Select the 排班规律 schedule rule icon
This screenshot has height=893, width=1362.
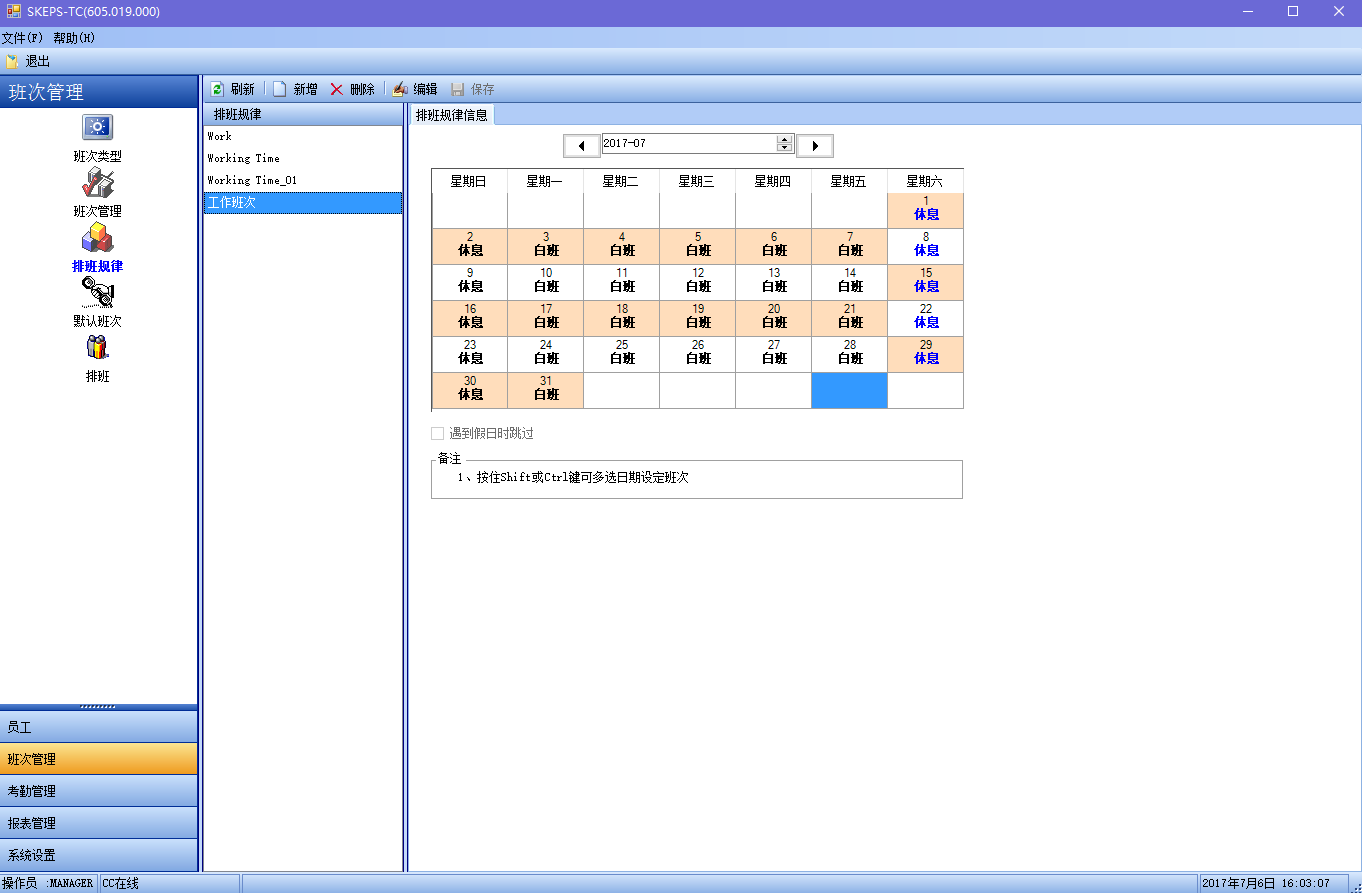[x=97, y=238]
